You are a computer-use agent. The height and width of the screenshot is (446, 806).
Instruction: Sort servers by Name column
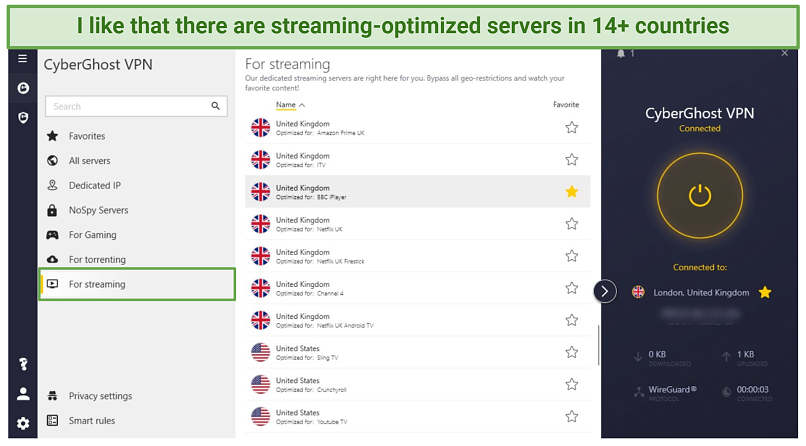(290, 105)
